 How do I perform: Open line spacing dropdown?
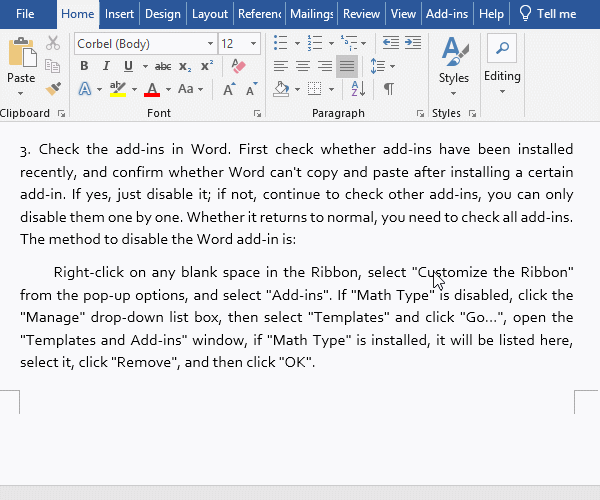click(x=378, y=66)
